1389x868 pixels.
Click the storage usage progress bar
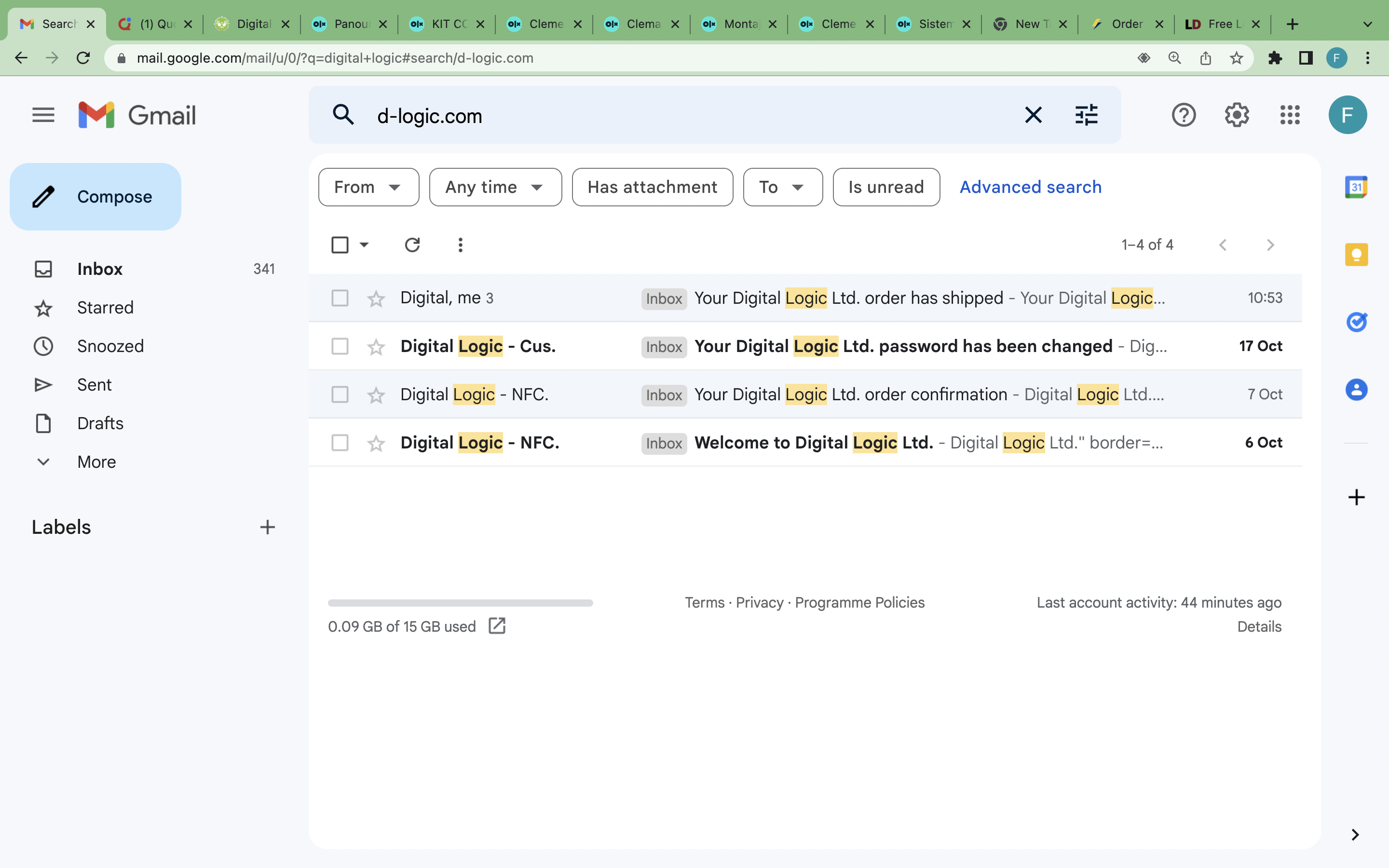(x=460, y=603)
